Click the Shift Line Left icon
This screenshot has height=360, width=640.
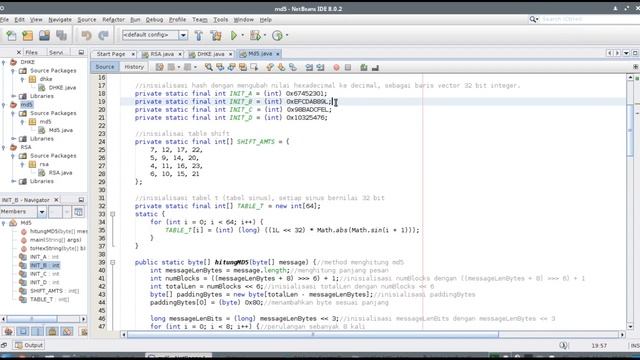(309, 67)
